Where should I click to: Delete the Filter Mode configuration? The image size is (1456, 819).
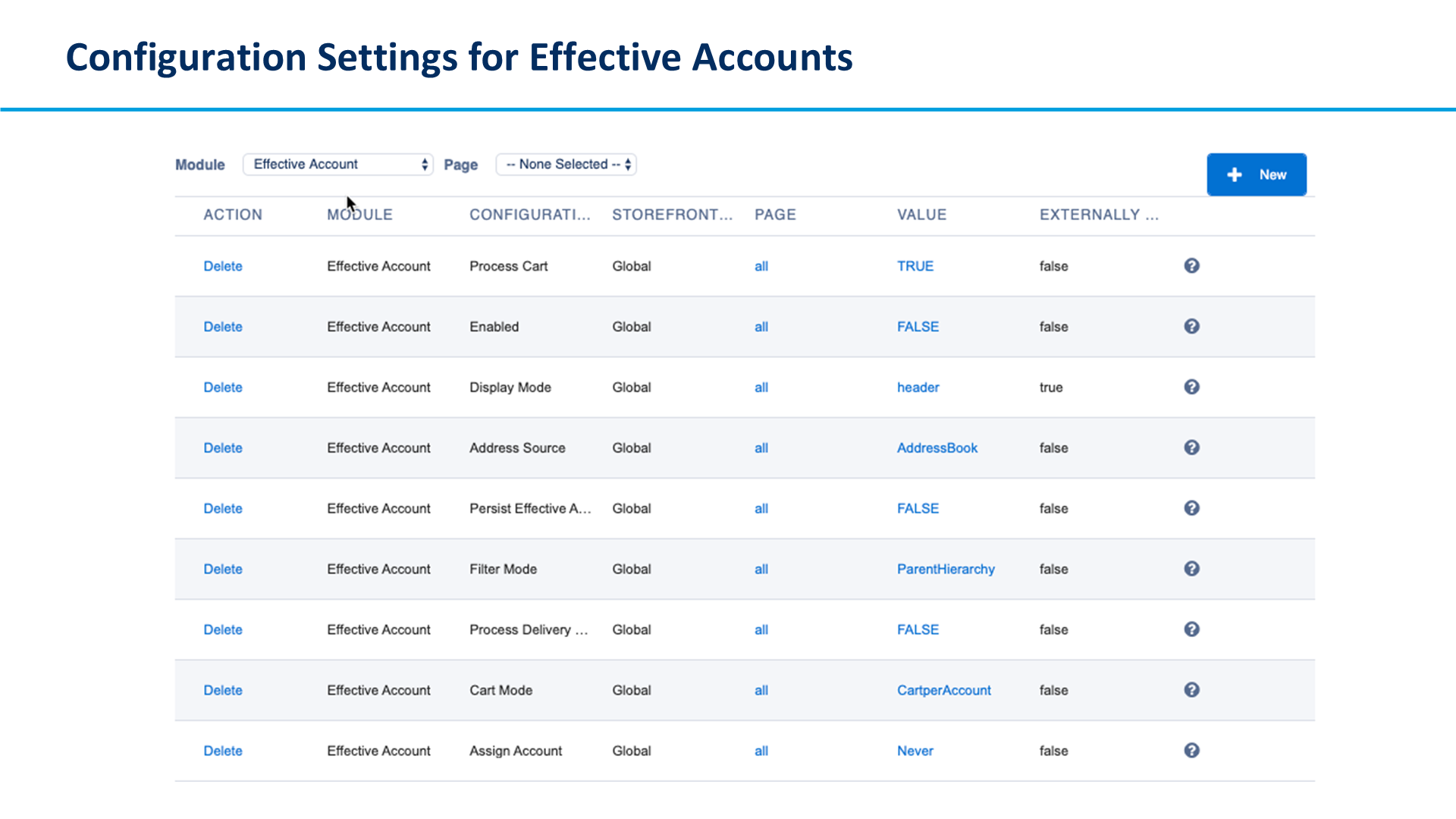click(x=223, y=570)
